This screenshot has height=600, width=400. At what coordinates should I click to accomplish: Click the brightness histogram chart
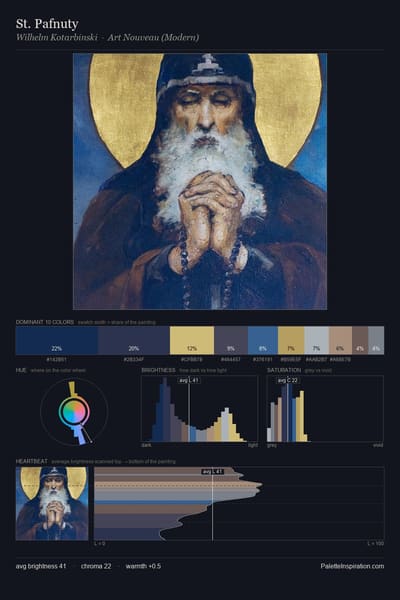click(199, 409)
